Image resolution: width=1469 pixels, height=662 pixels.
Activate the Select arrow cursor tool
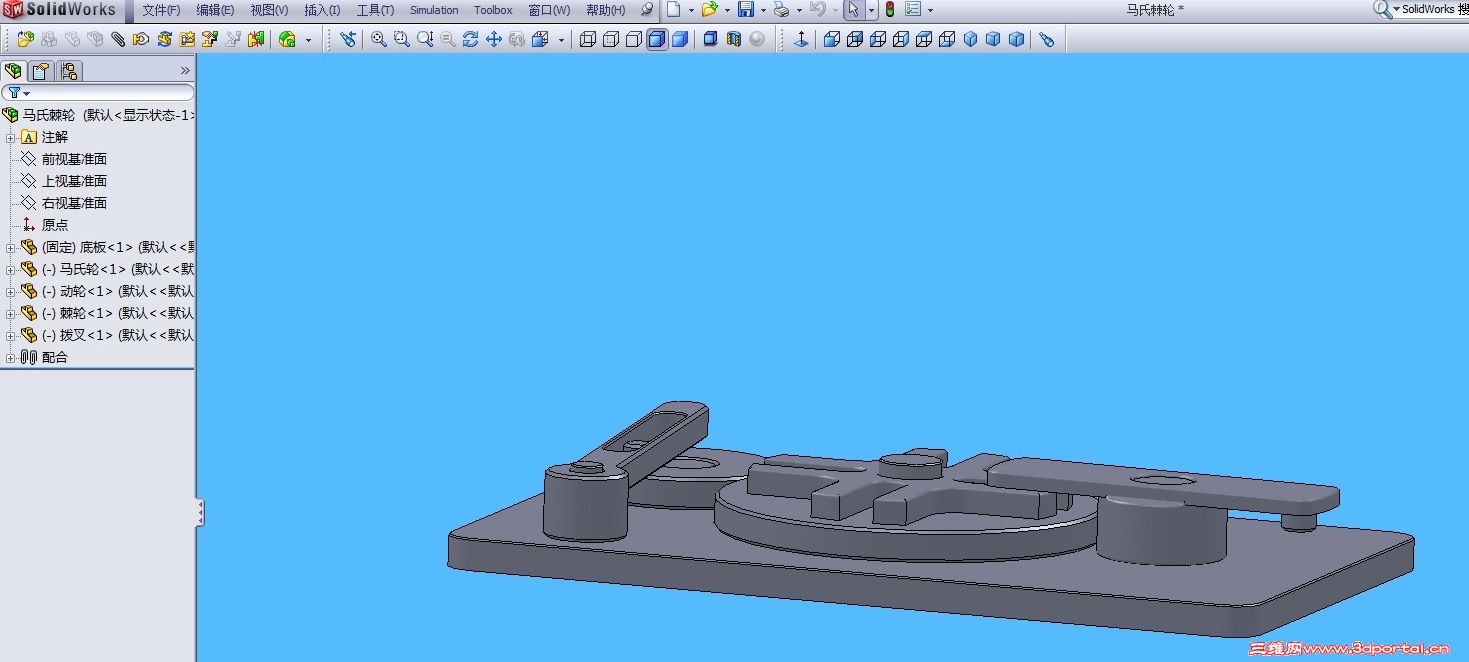853,10
